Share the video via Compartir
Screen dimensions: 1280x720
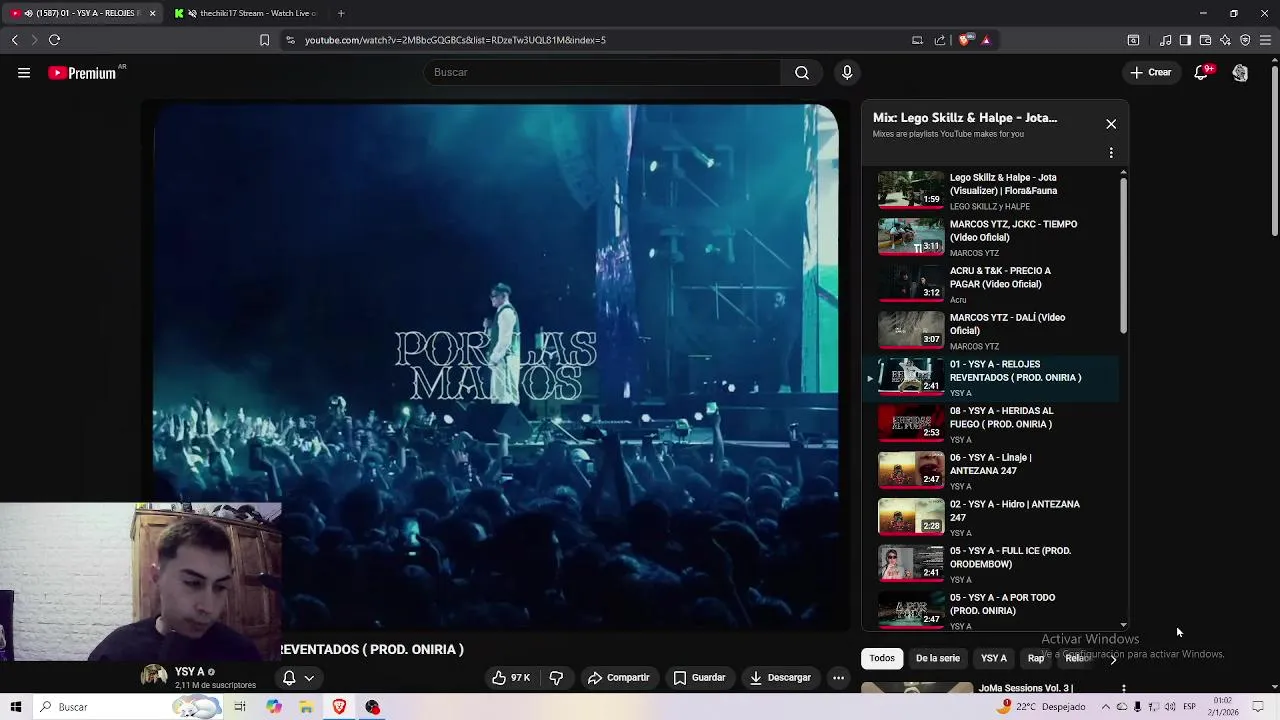(x=619, y=677)
